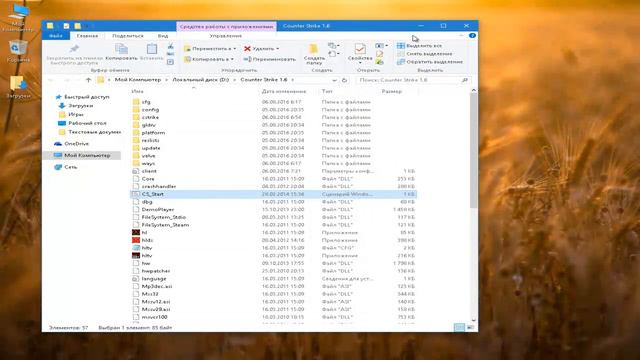Click the scrollbar down arrow in file list

click(473, 320)
